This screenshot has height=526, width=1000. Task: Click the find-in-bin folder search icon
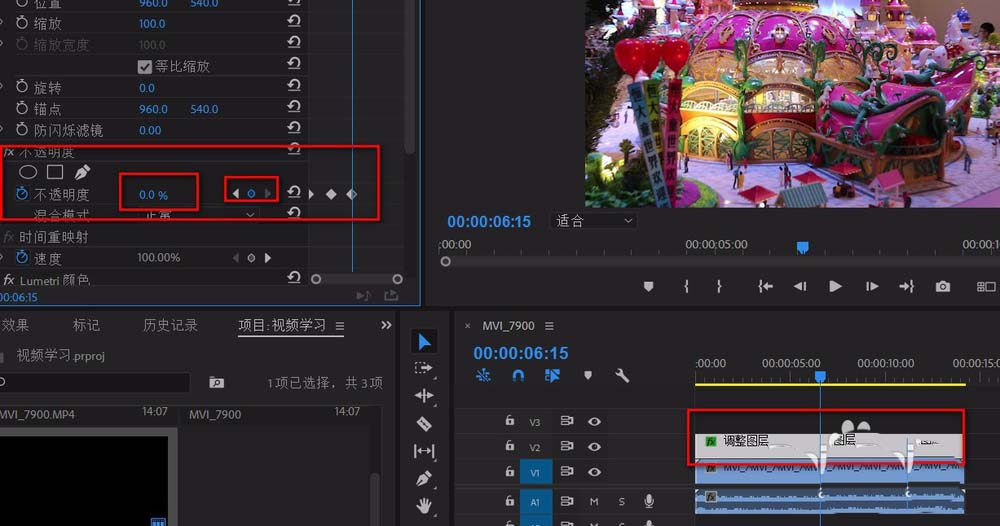216,383
